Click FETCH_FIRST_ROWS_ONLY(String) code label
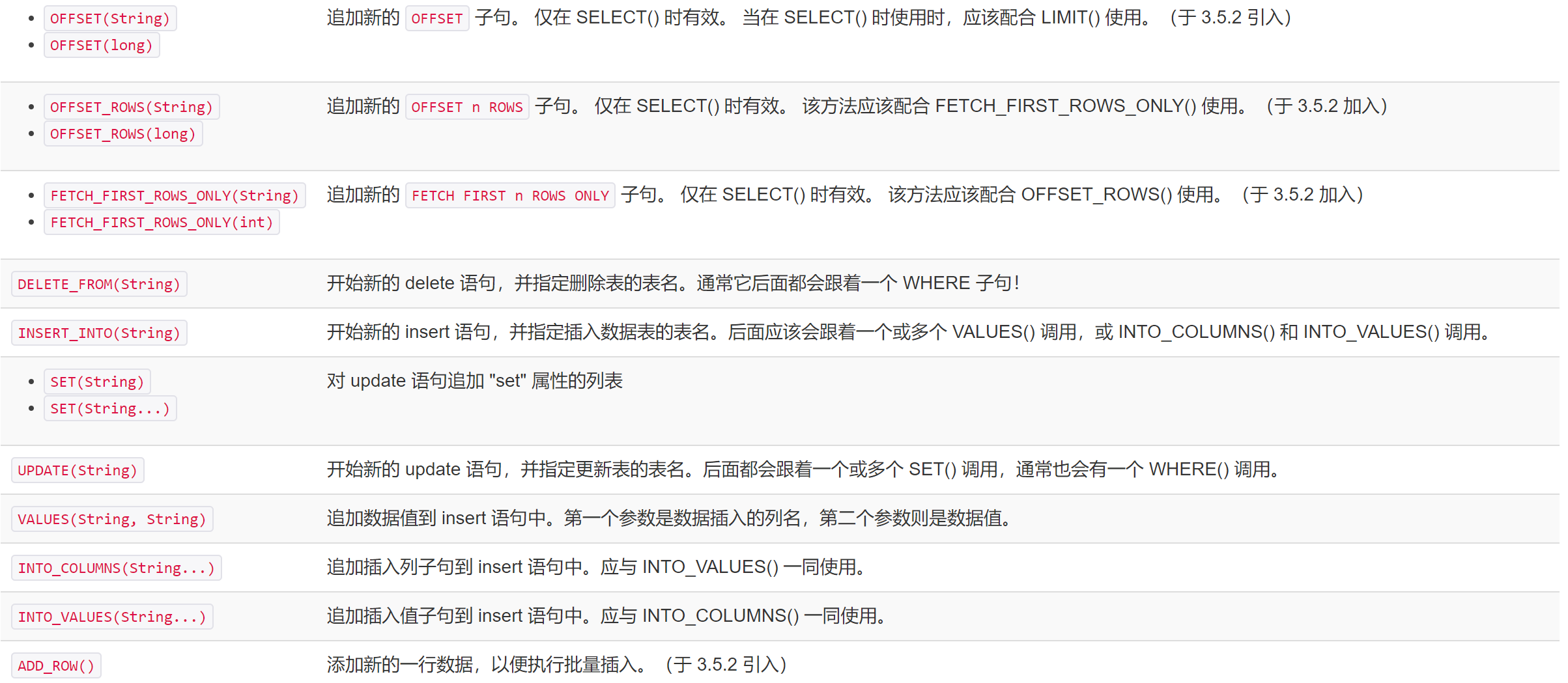 point(175,195)
